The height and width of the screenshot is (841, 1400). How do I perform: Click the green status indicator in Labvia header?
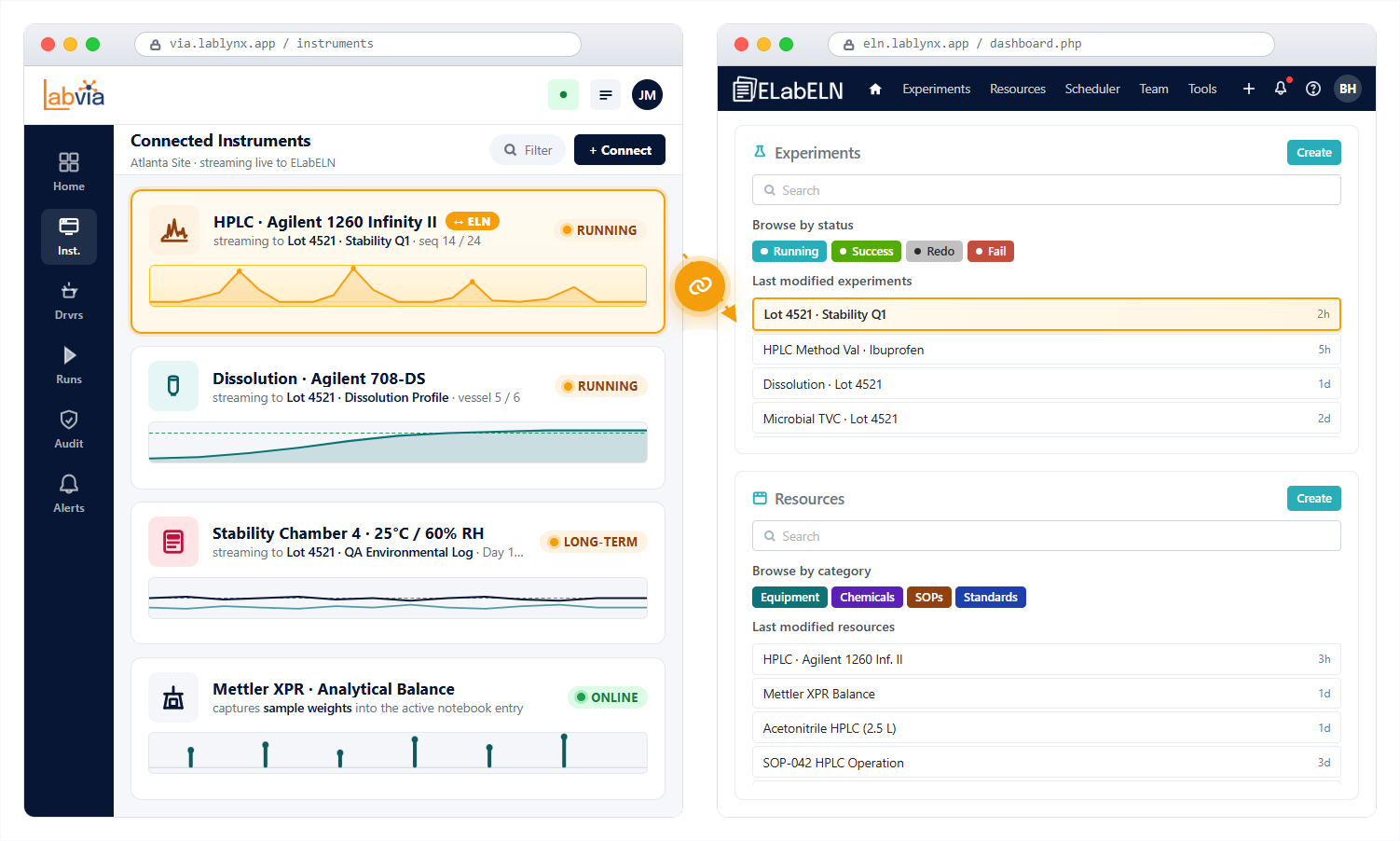[x=563, y=94]
